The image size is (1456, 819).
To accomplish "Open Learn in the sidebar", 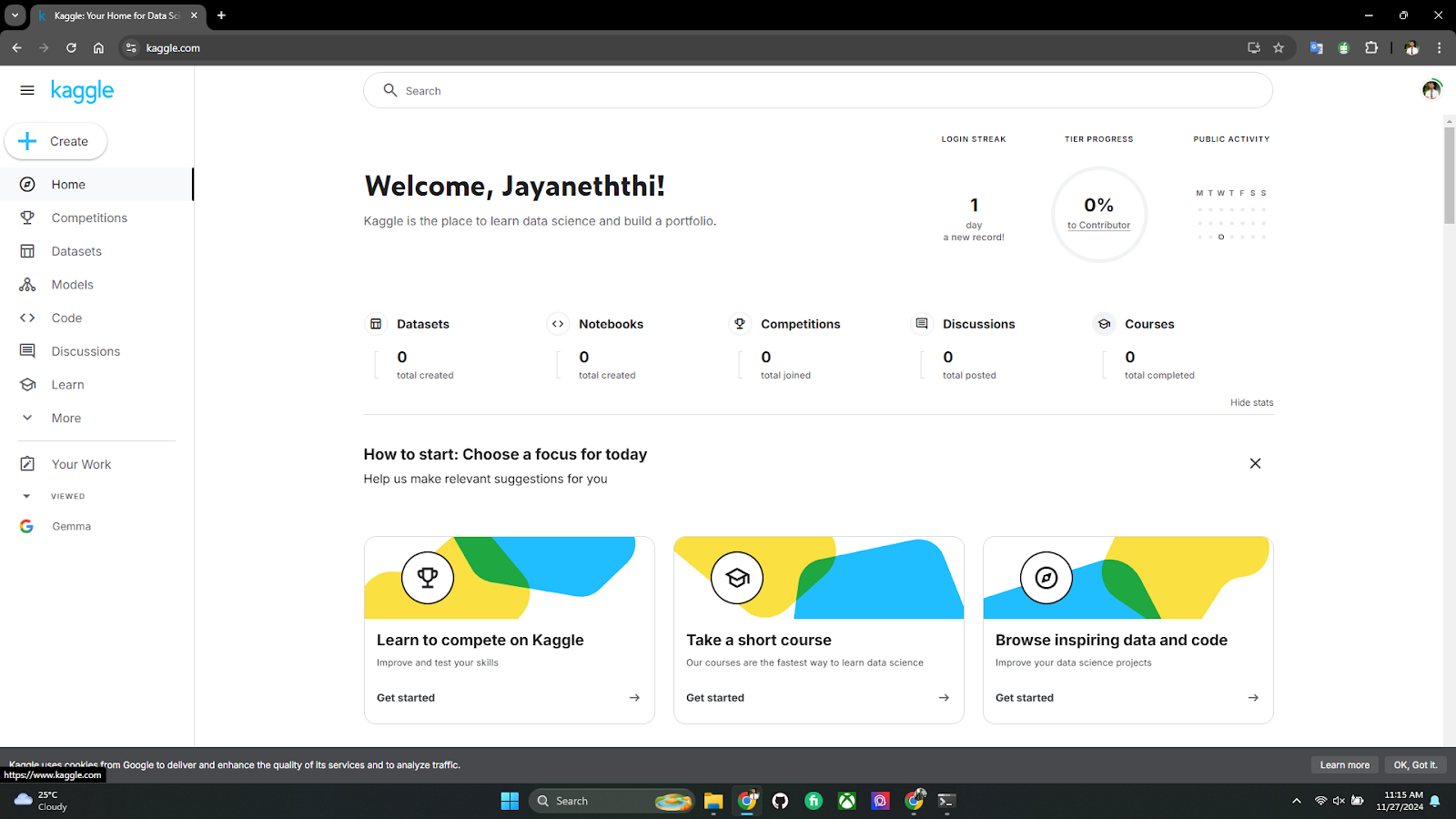I will tap(96, 385).
